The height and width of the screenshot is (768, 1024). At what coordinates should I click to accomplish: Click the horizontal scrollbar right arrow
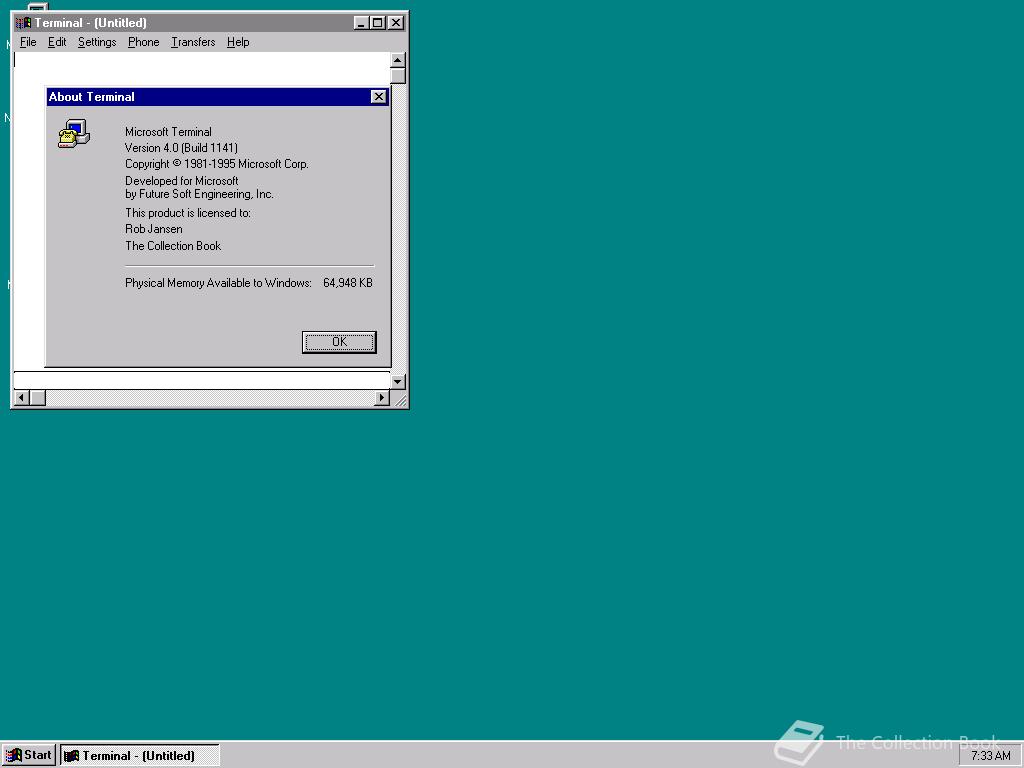(x=382, y=397)
